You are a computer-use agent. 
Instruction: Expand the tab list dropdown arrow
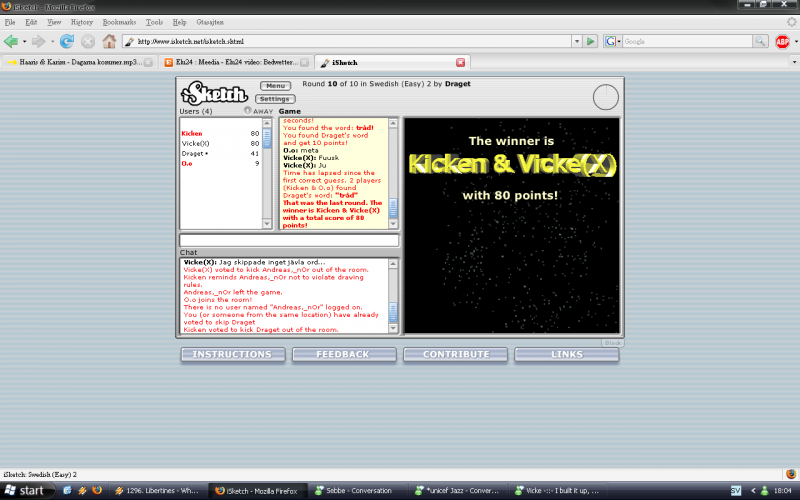coord(791,62)
